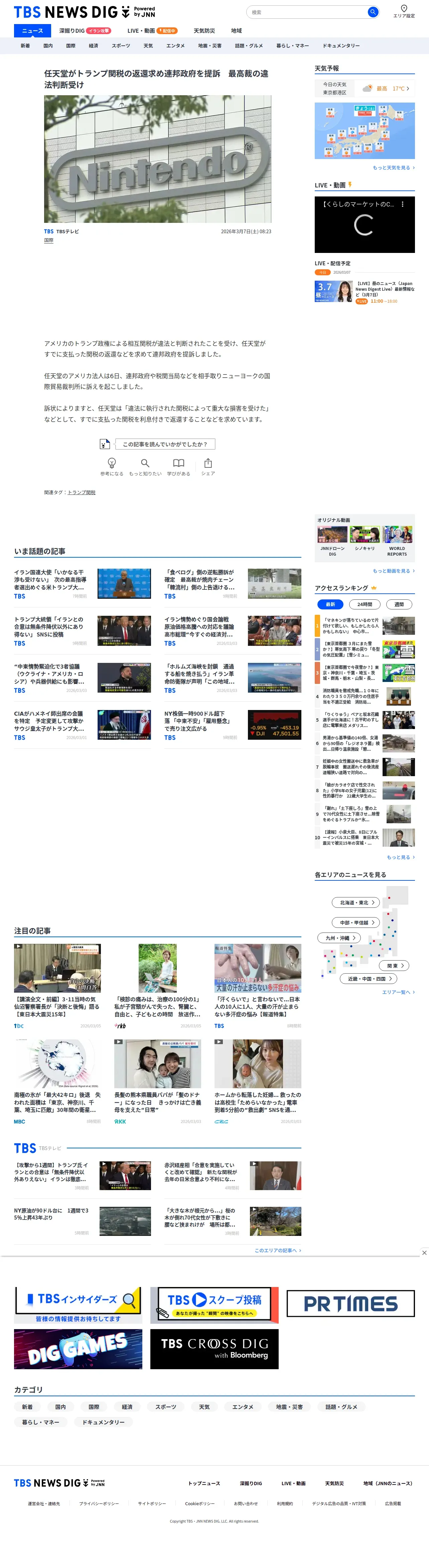The width and height of the screenshot is (429, 1568).
Task: Open the スポーツ sub-navigation item
Action: (x=121, y=46)
